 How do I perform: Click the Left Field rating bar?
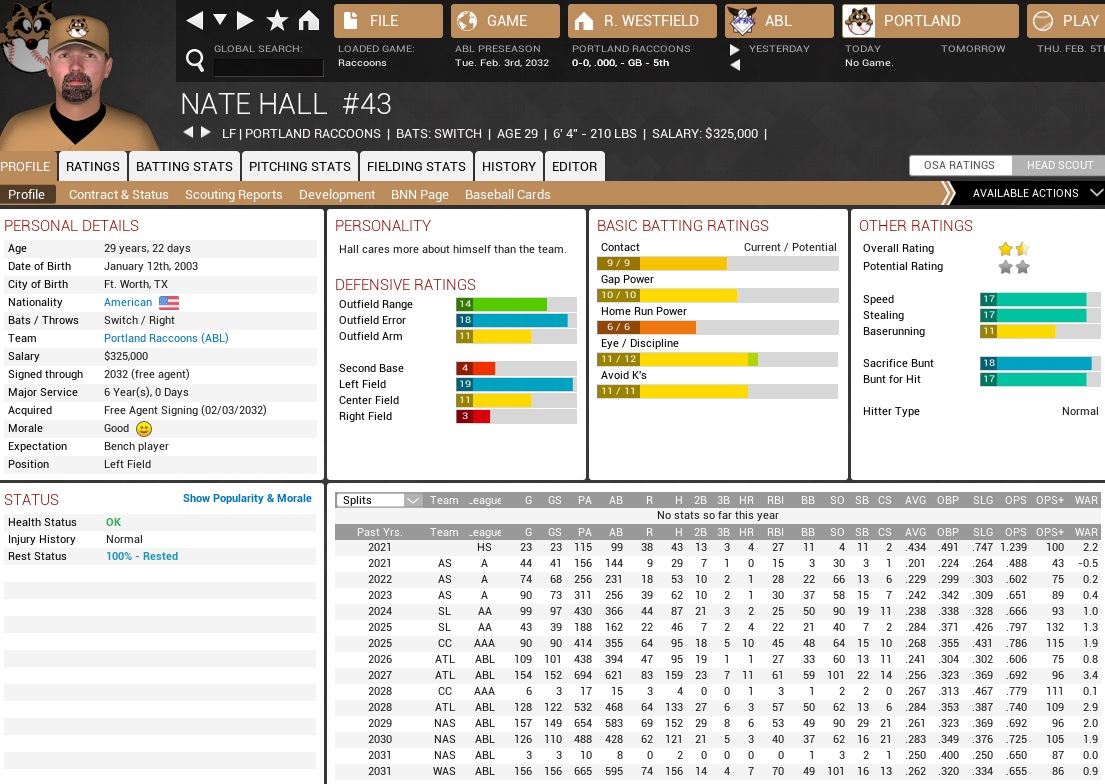516,384
